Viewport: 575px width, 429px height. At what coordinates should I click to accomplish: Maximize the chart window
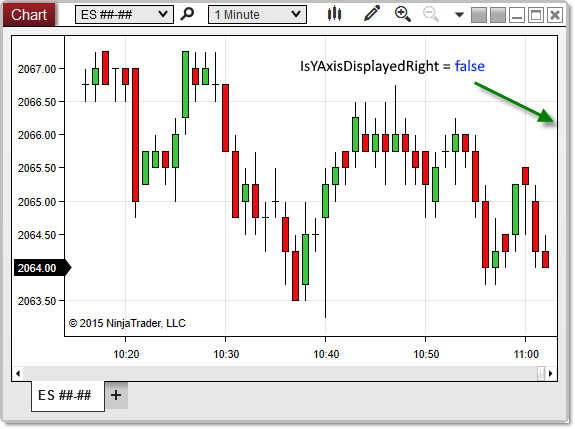[536, 15]
